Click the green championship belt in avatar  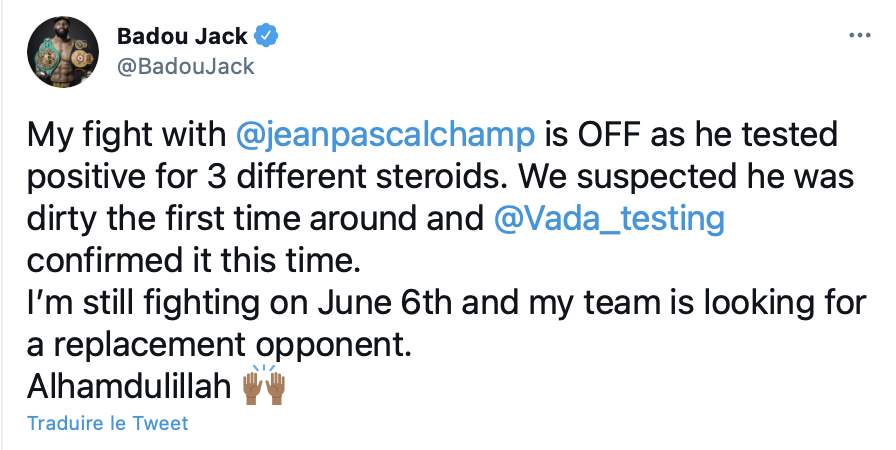pyautogui.click(x=48, y=56)
